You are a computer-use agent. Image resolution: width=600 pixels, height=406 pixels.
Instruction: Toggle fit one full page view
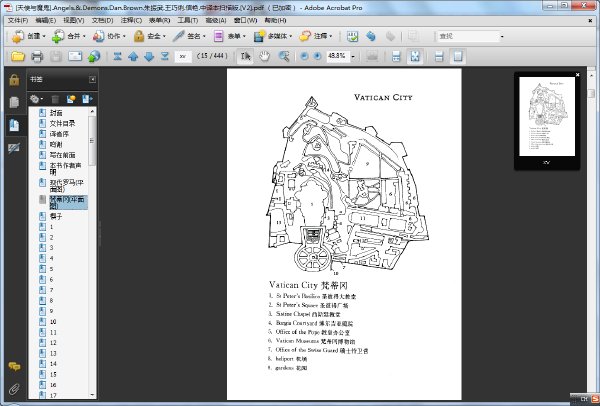(x=415, y=57)
